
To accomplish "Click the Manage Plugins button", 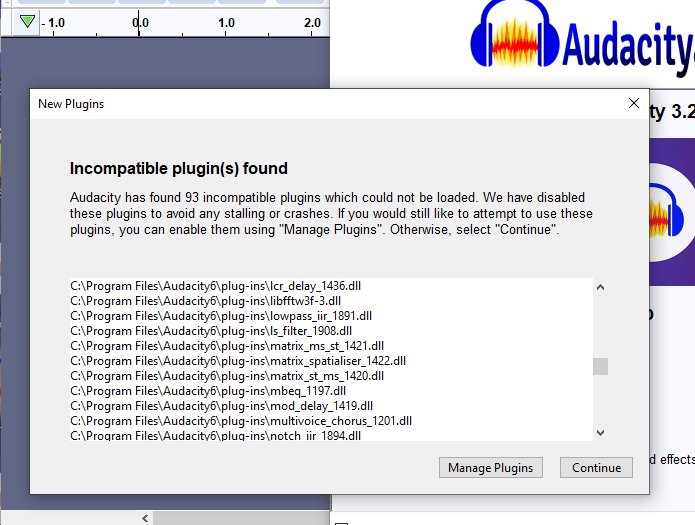I will 490,467.
